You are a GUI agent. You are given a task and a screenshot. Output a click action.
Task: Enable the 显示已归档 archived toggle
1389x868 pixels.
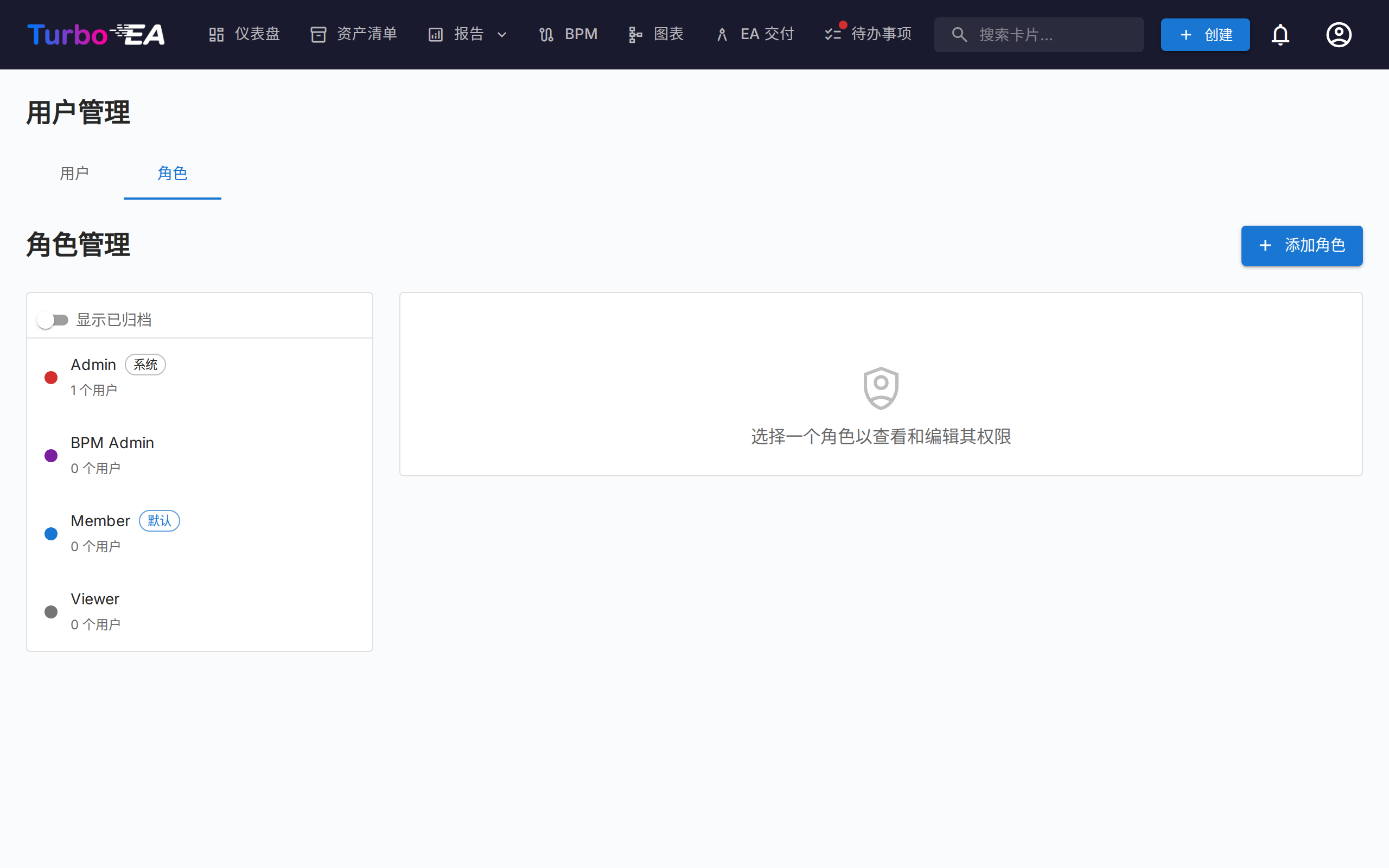(x=53, y=320)
